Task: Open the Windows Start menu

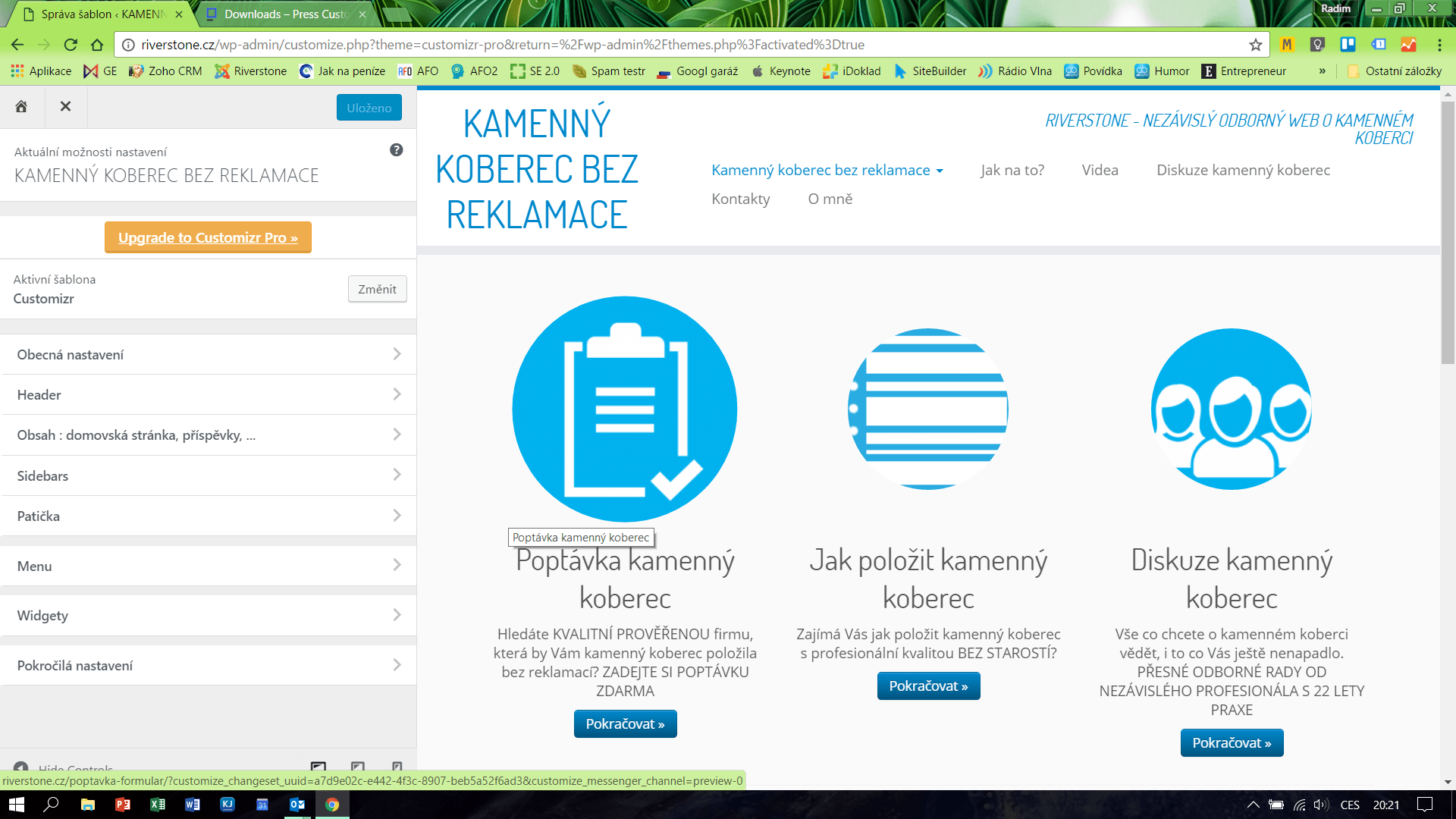Action: tap(16, 805)
